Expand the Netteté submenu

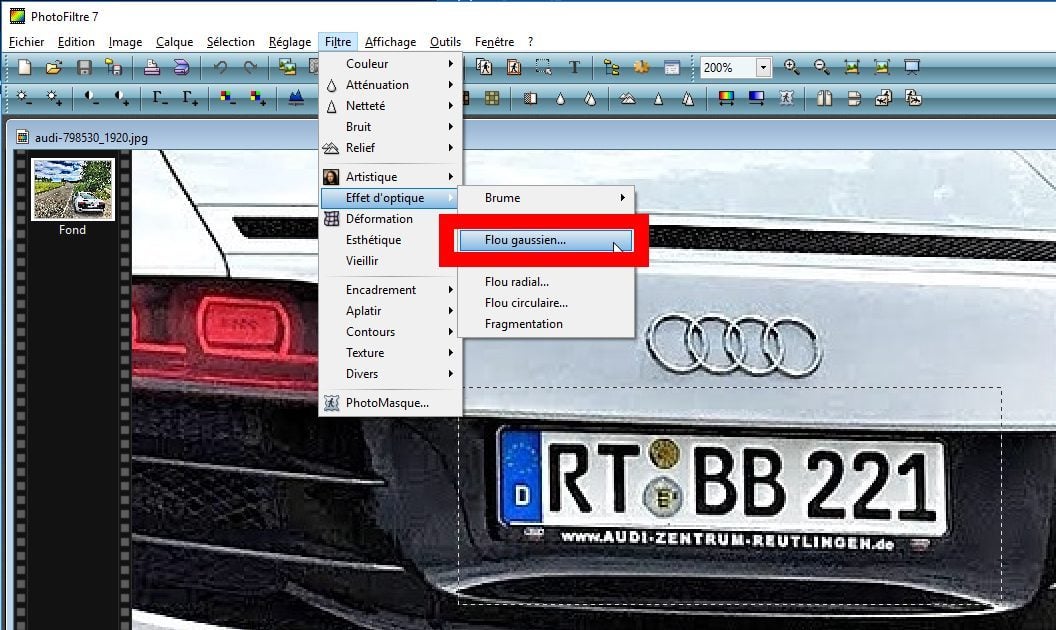click(391, 106)
